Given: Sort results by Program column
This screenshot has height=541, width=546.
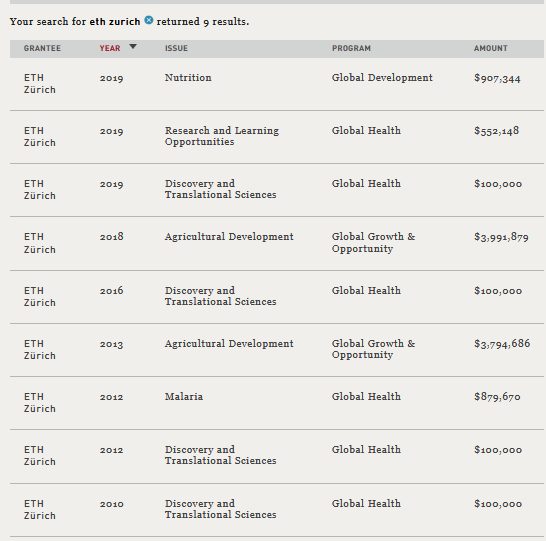Looking at the screenshot, I should [351, 48].
